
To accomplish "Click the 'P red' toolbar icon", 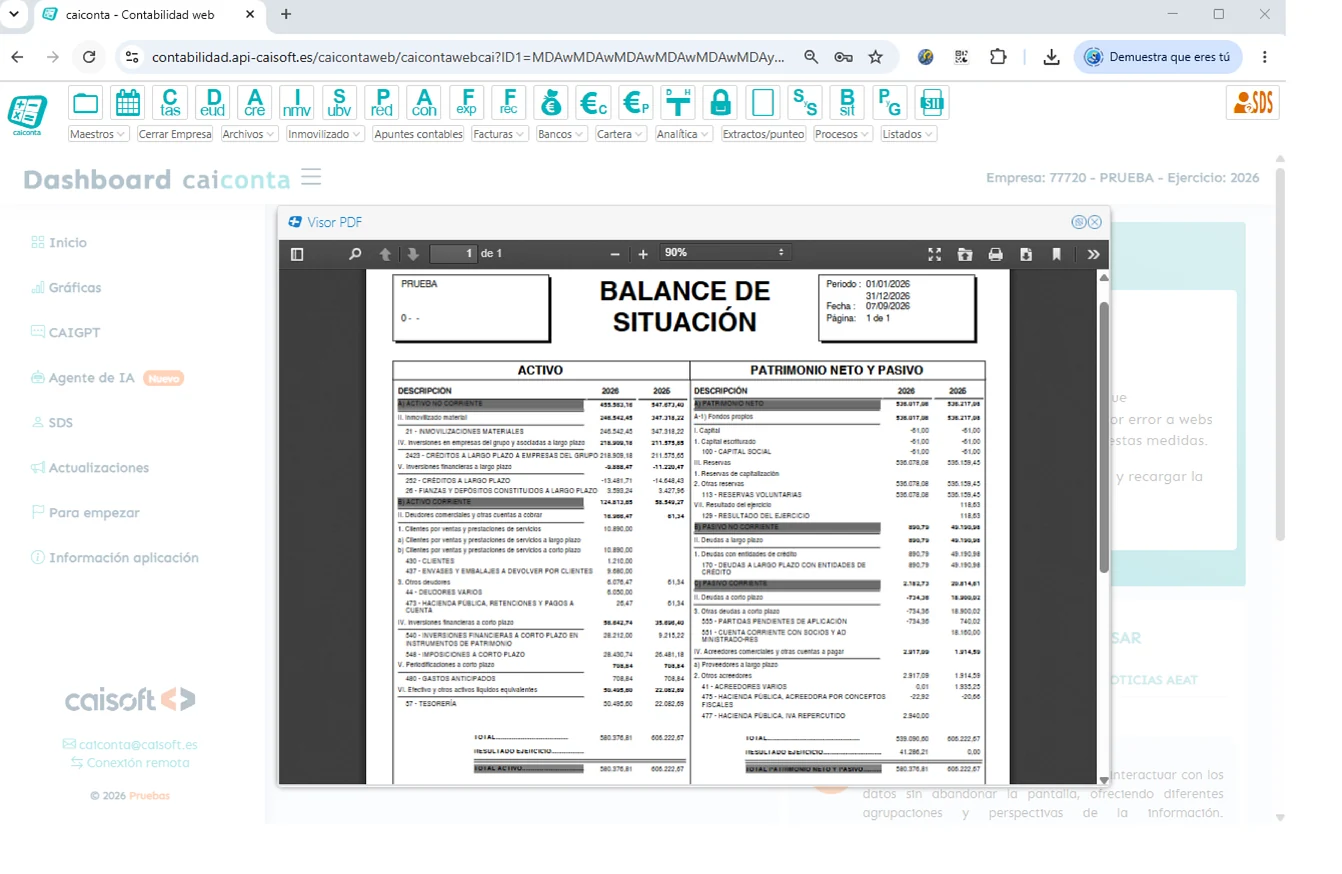I will pos(382,102).
